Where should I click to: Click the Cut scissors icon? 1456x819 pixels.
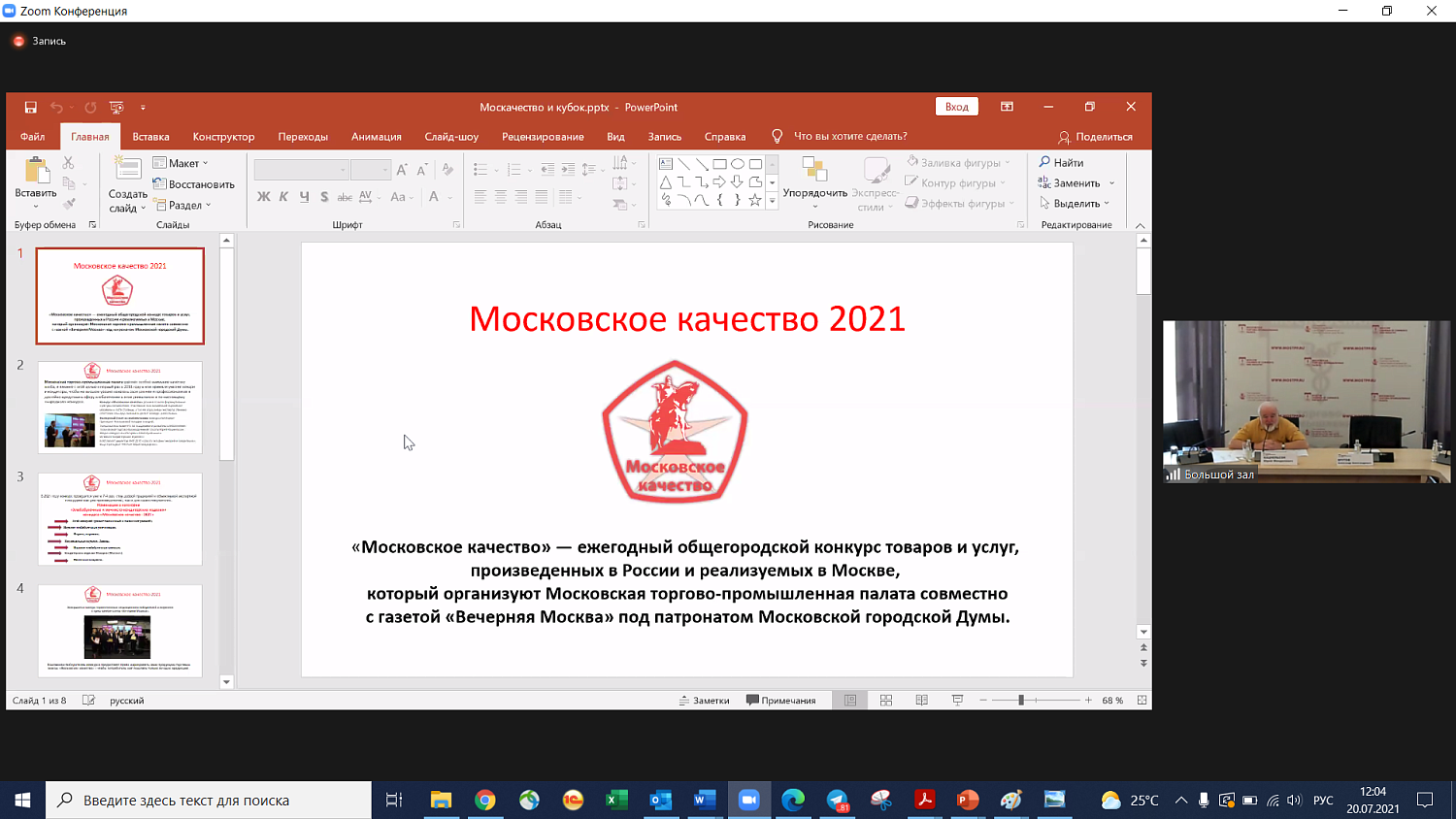(68, 163)
